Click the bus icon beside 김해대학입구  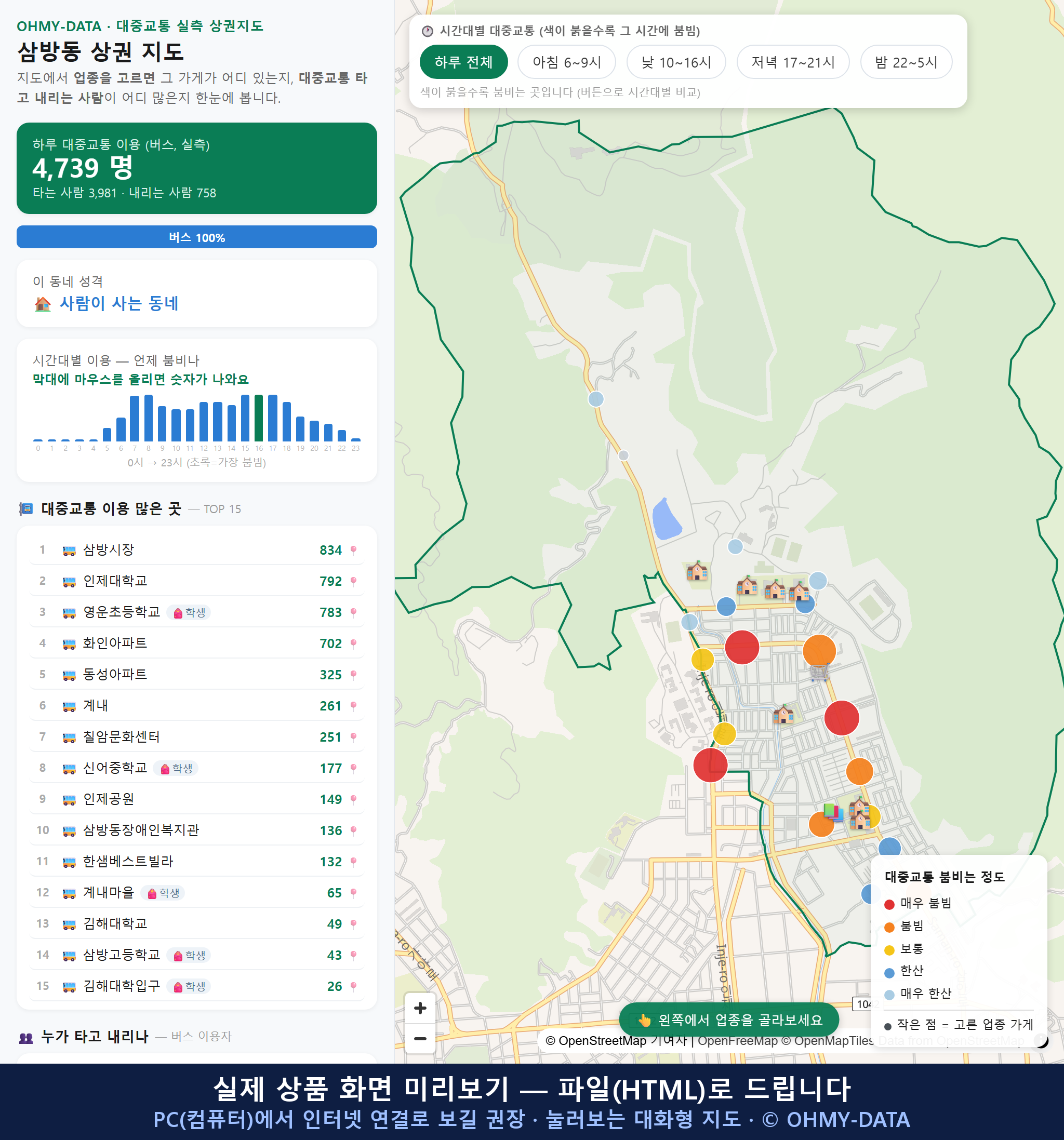(69, 986)
